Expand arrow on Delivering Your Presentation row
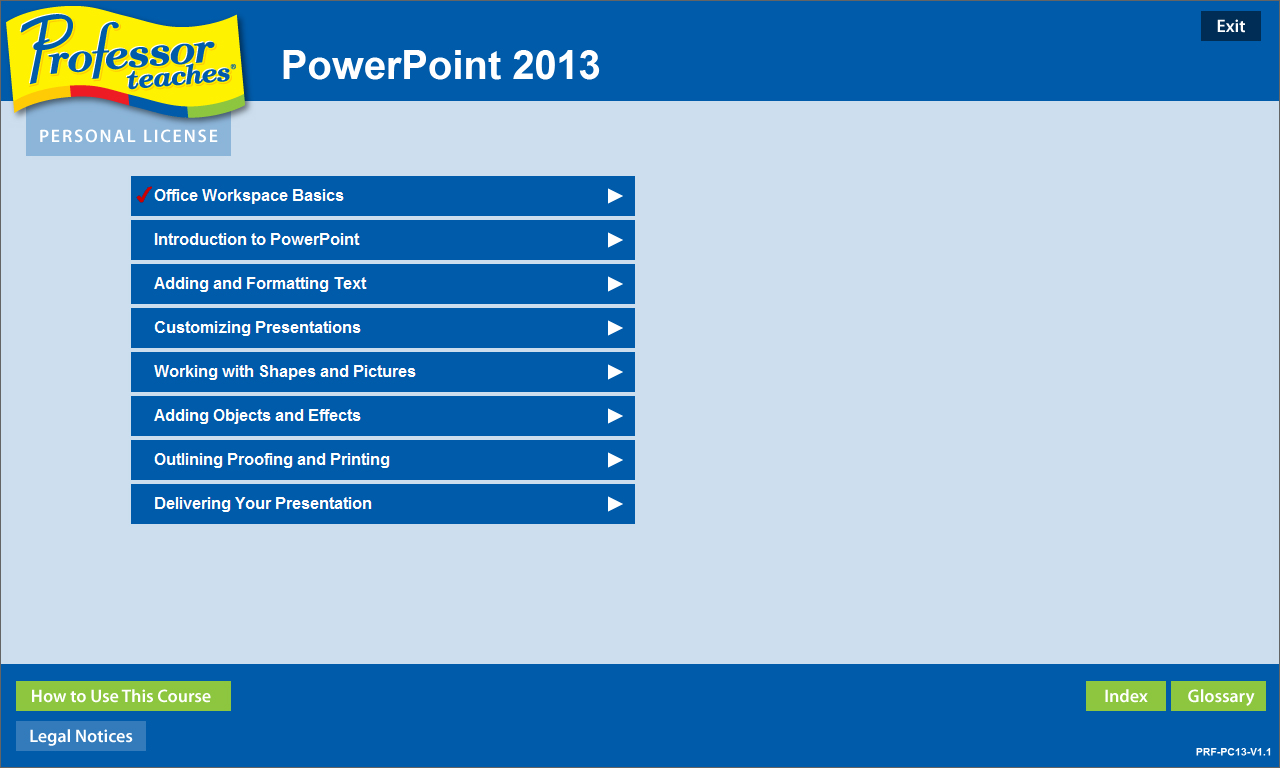 pos(615,504)
